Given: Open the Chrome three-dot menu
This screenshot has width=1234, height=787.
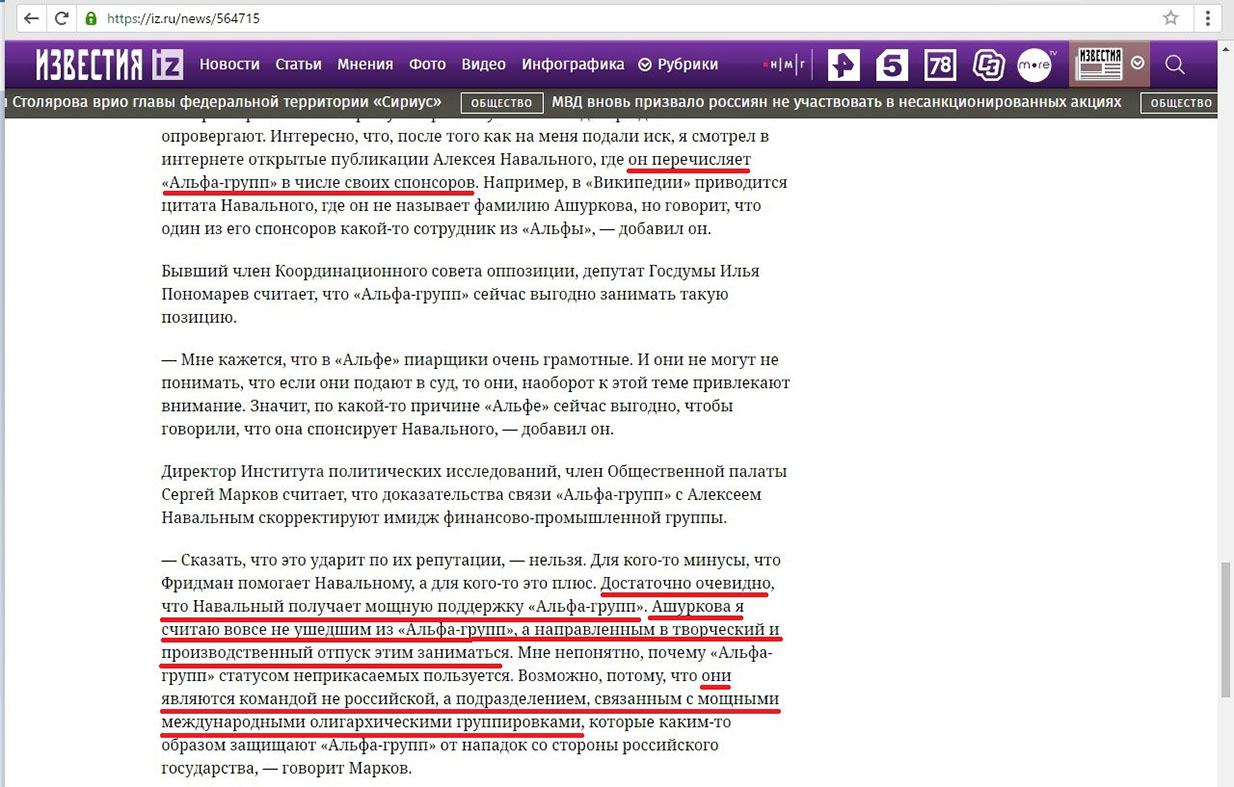Looking at the screenshot, I should 1209,18.
